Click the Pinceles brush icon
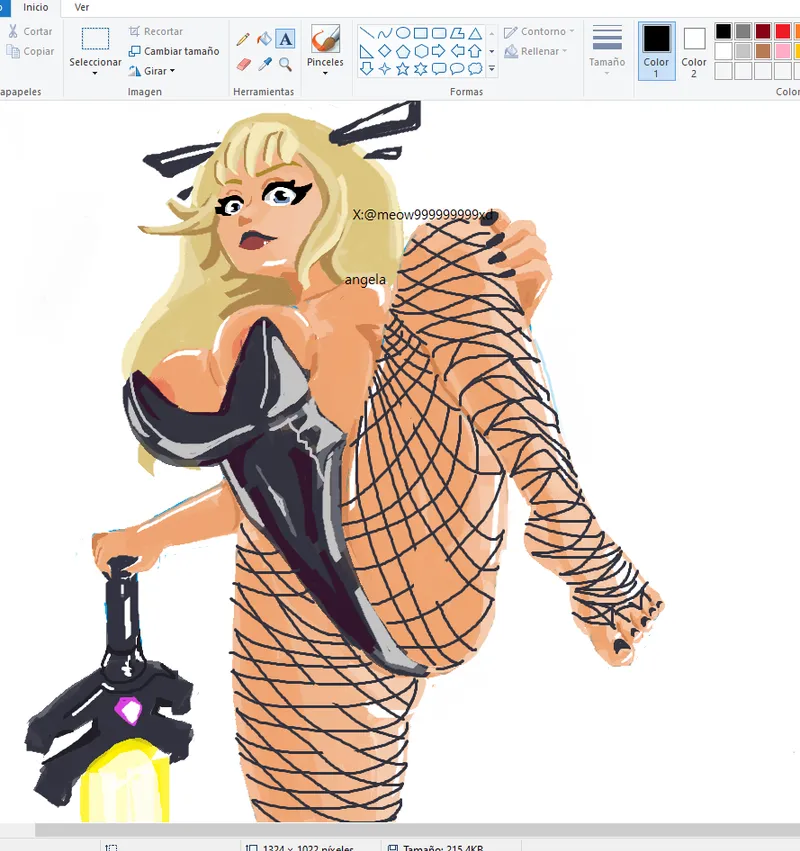The image size is (800, 851). click(325, 39)
